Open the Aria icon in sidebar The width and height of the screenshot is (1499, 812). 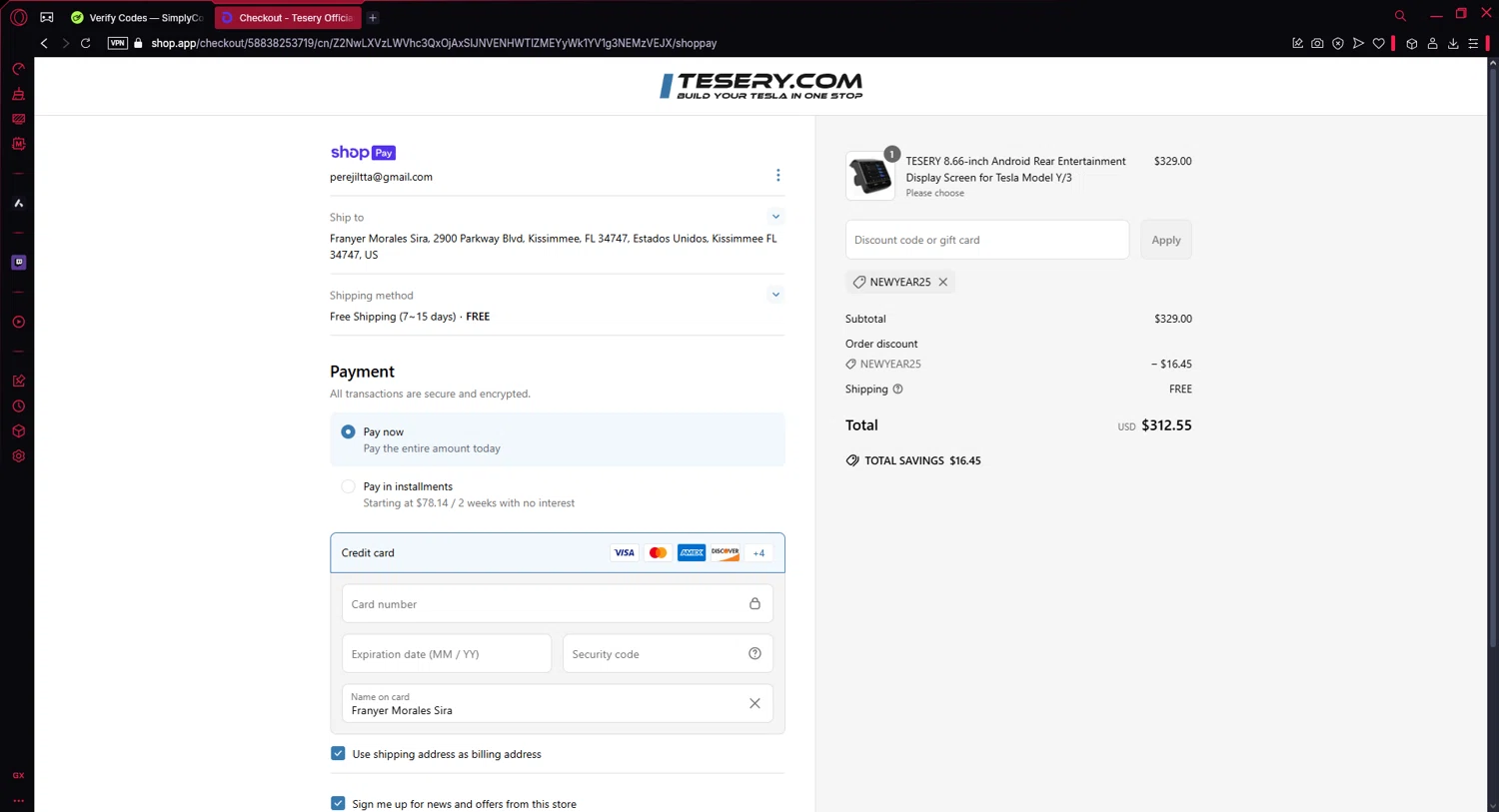[18, 203]
